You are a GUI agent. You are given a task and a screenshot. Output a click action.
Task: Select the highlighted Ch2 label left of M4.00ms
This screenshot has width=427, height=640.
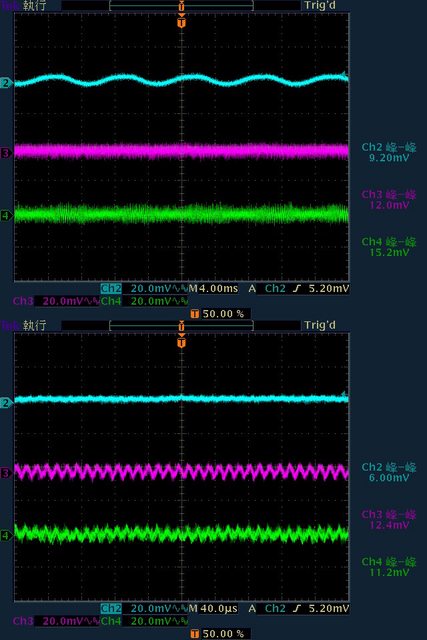click(x=111, y=289)
